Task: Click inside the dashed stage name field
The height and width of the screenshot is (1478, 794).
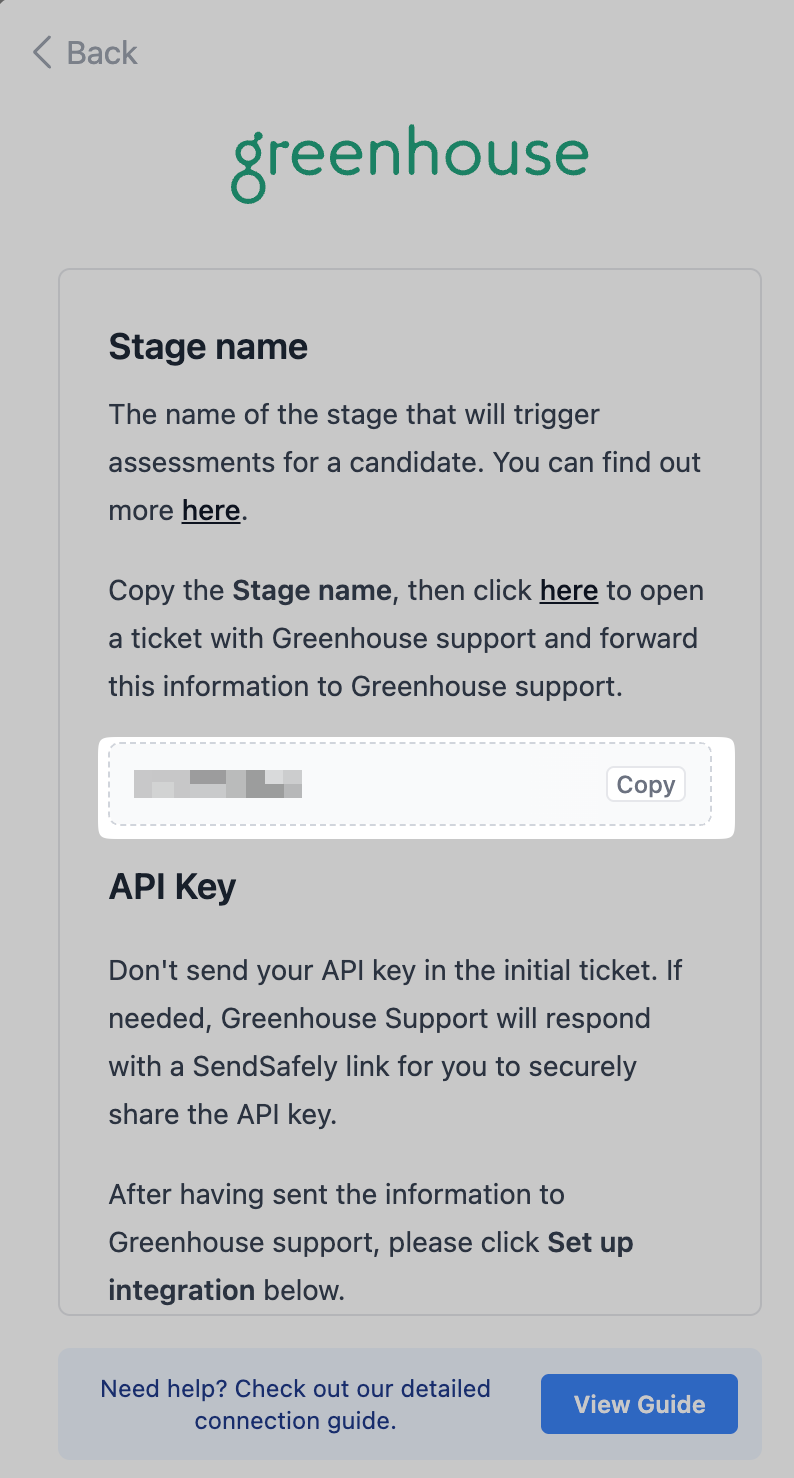Action: (x=410, y=784)
